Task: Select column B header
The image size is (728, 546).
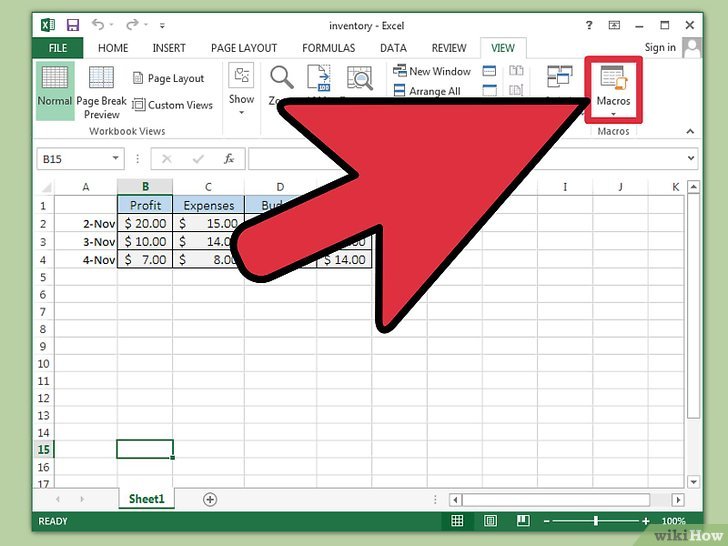Action: pos(145,187)
